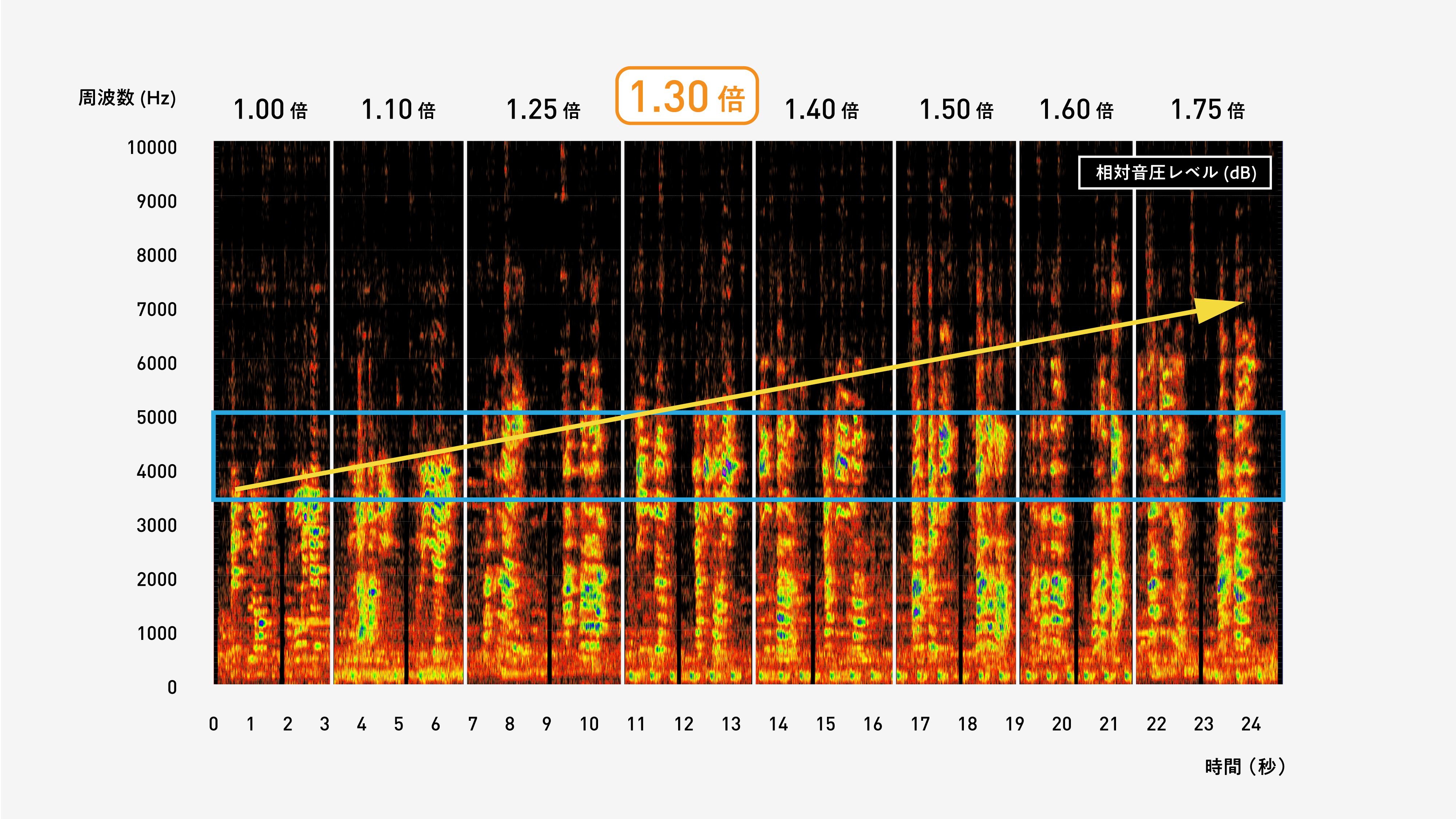Click the 相対音圧レベル (dB) legend box
This screenshot has width=1456, height=819.
(1175, 173)
